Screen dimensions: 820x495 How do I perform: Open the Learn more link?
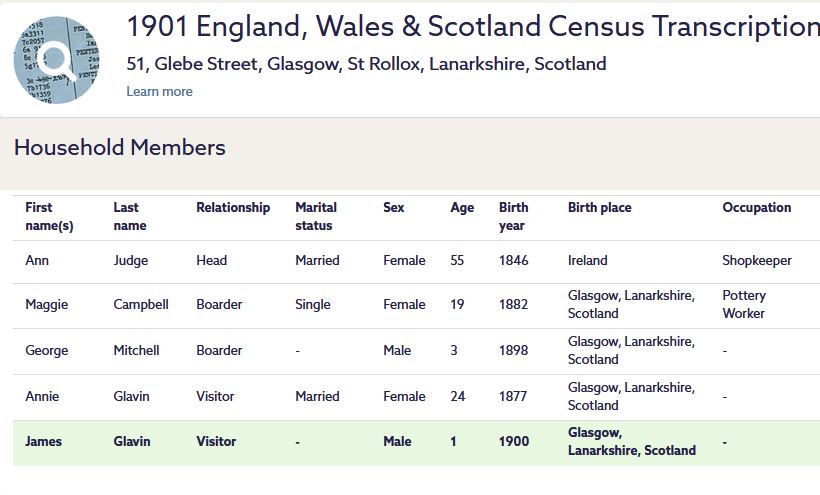tap(159, 92)
